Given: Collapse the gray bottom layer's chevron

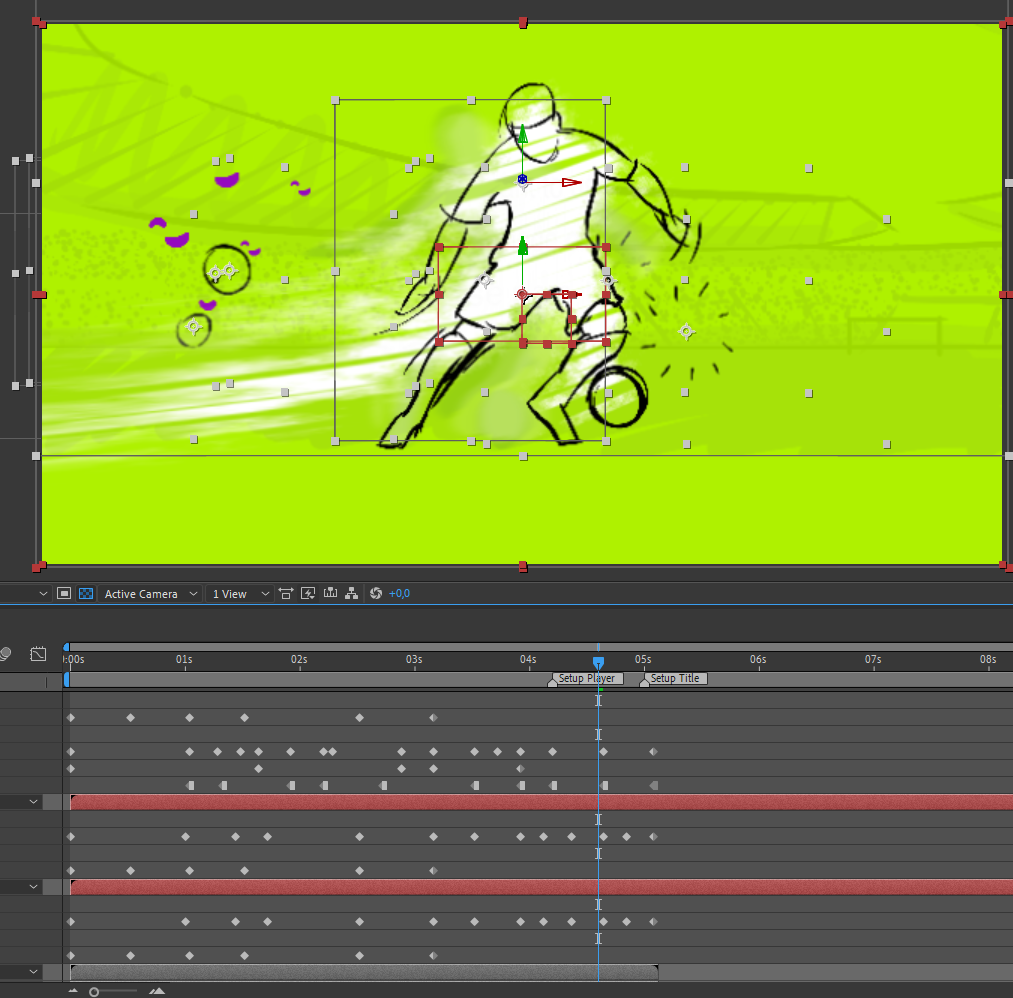Looking at the screenshot, I should pyautogui.click(x=33, y=972).
